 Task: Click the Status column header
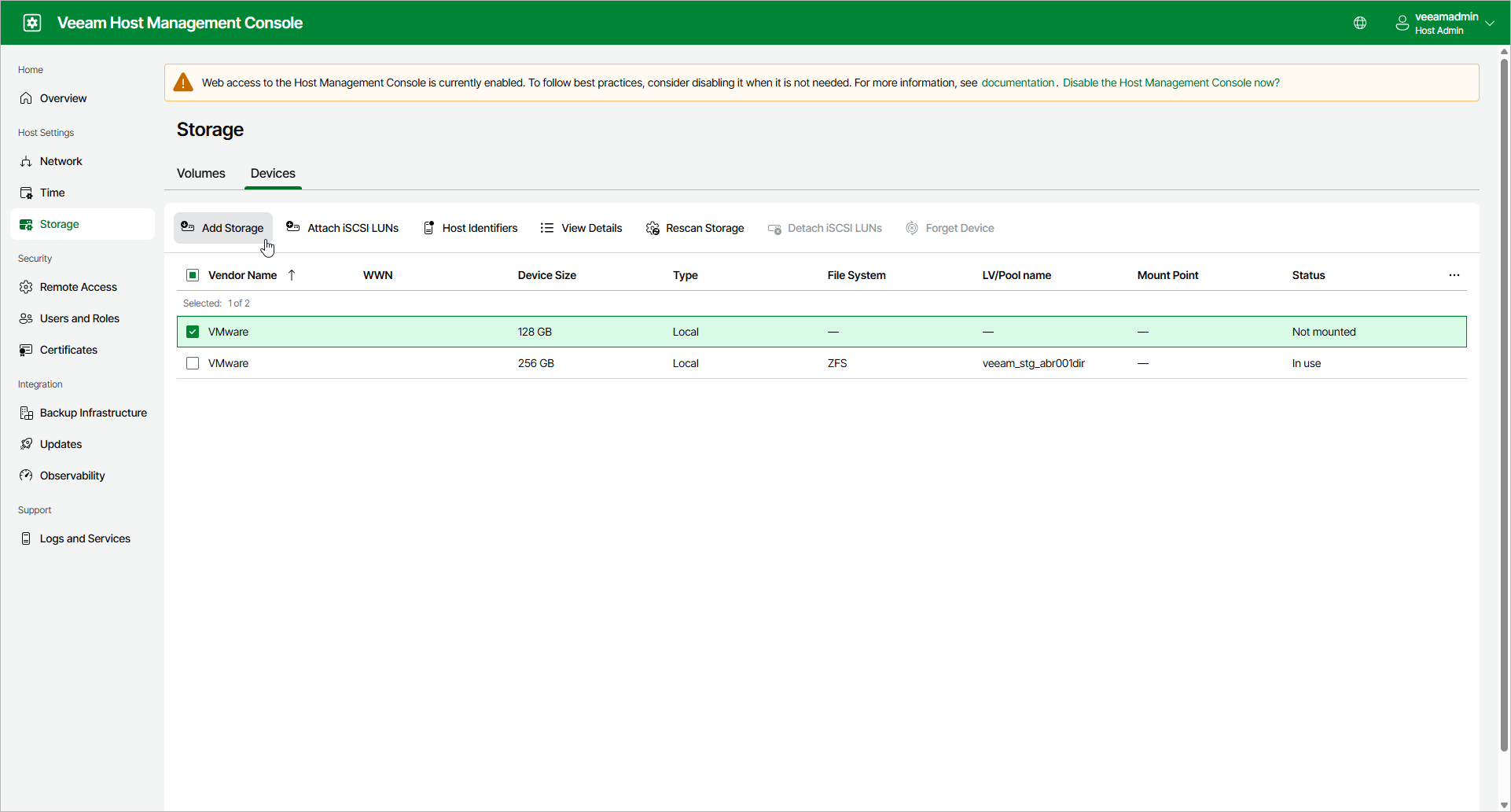click(1308, 275)
